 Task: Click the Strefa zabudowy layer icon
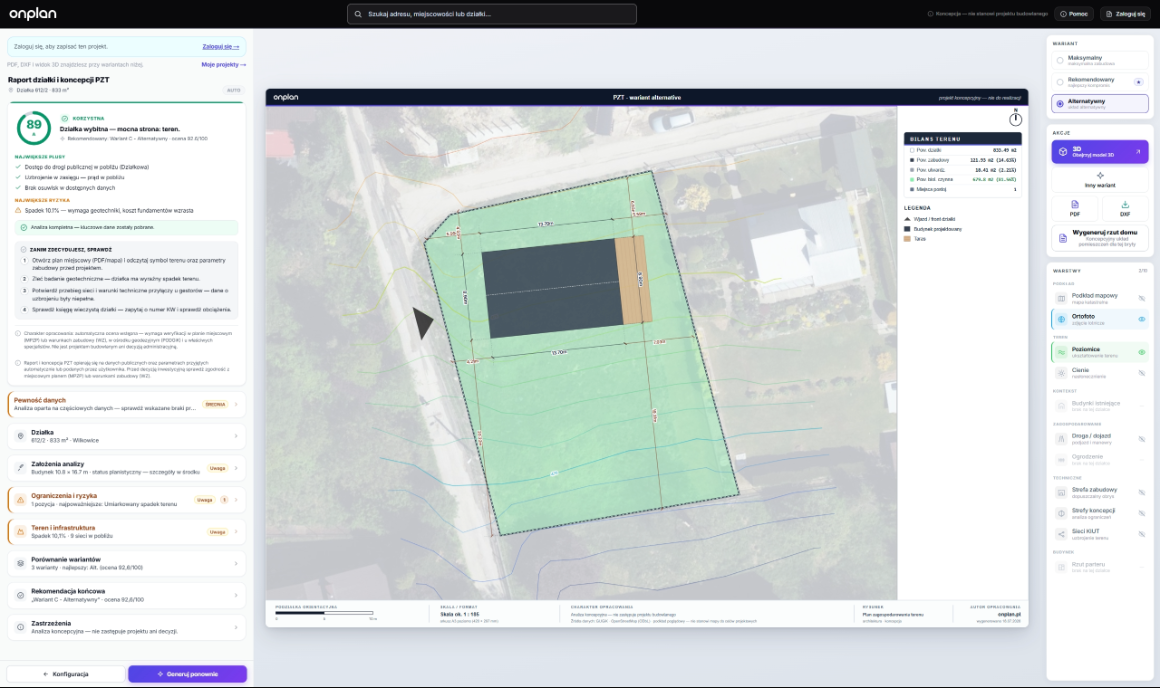click(1061, 492)
